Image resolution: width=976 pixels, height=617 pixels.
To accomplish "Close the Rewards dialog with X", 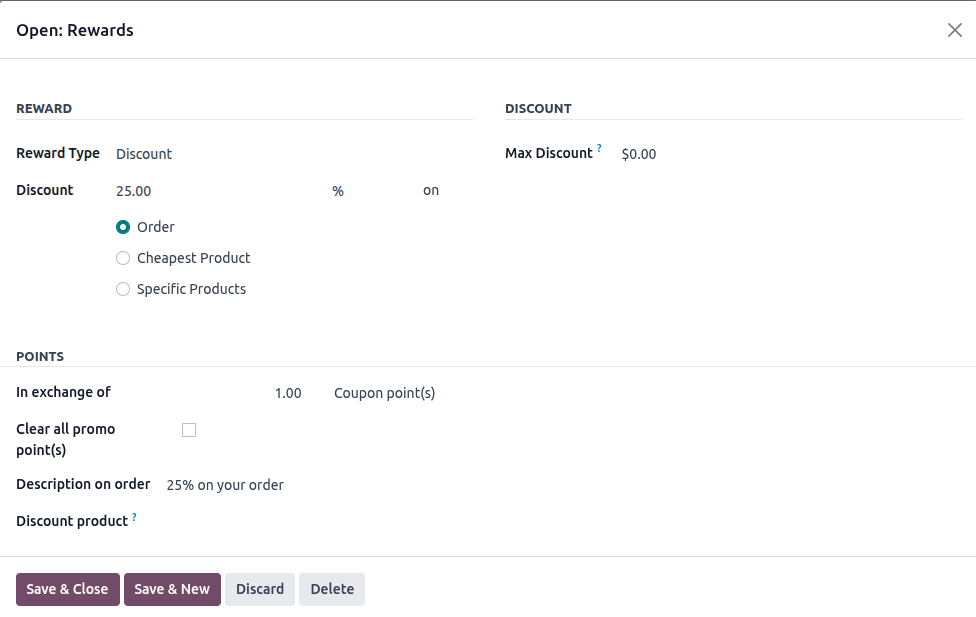I will [x=954, y=30].
